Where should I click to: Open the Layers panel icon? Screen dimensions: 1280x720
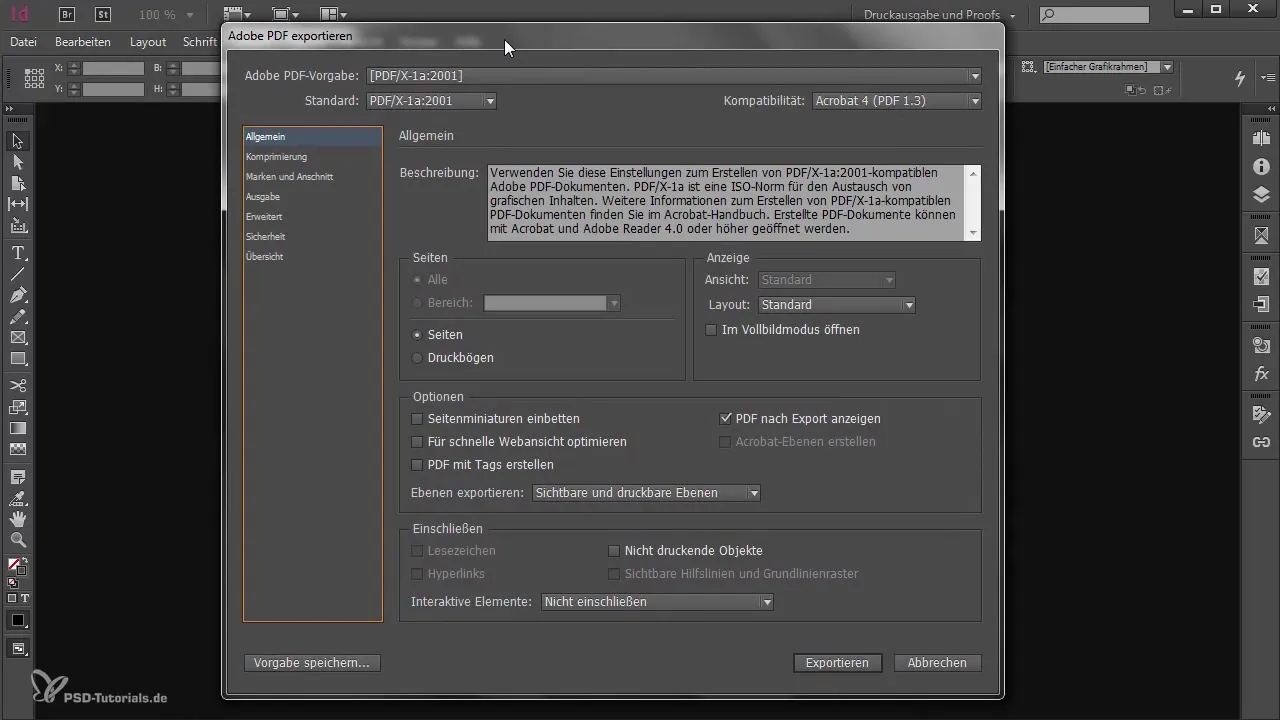coord(1261,194)
